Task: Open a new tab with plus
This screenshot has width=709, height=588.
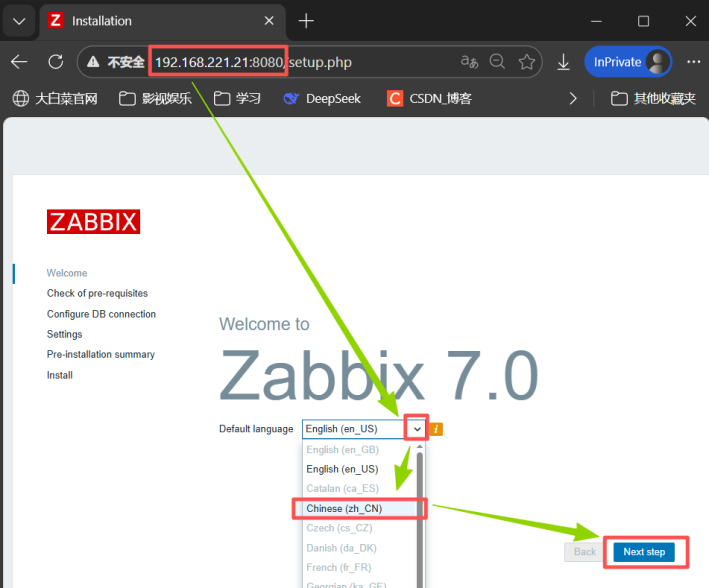Action: [x=306, y=21]
